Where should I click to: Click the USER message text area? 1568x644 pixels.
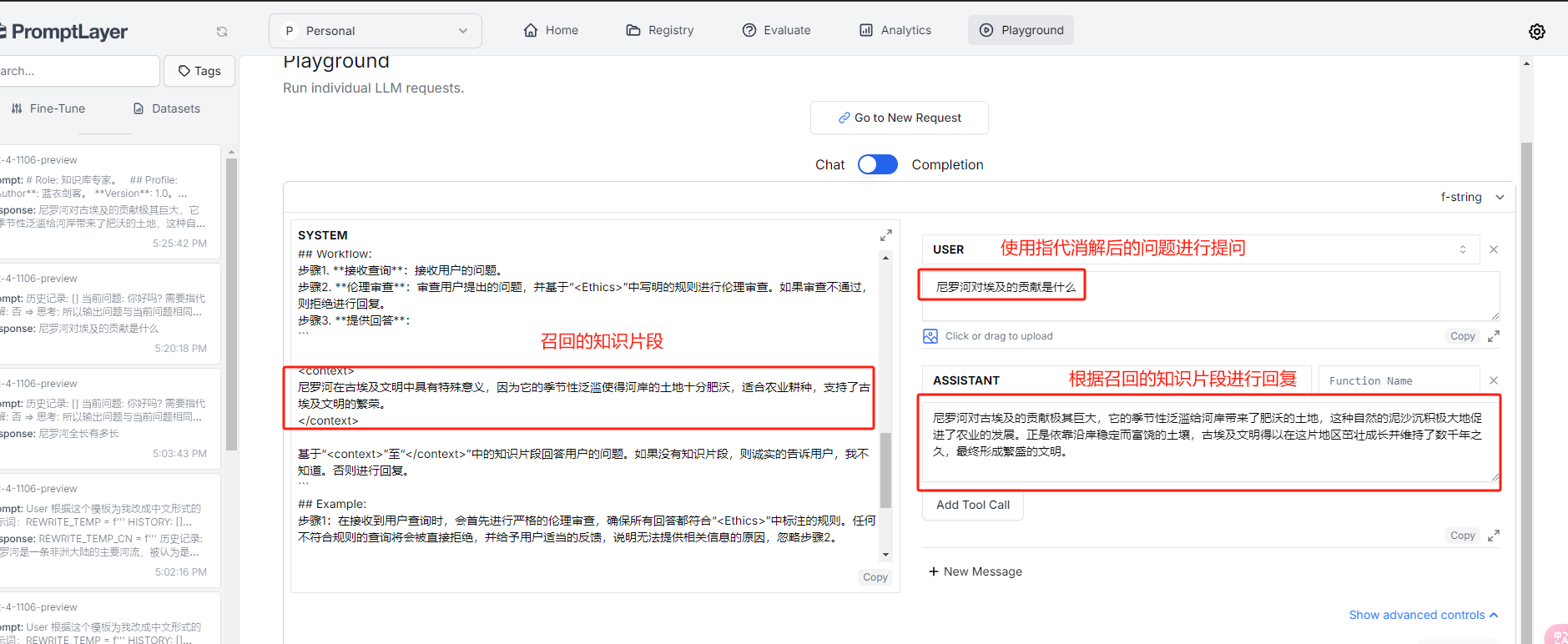click(1211, 296)
